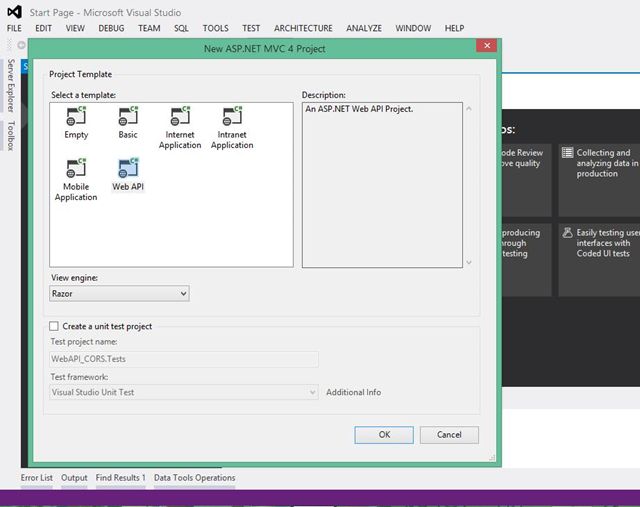Open the HELP menu

click(454, 28)
